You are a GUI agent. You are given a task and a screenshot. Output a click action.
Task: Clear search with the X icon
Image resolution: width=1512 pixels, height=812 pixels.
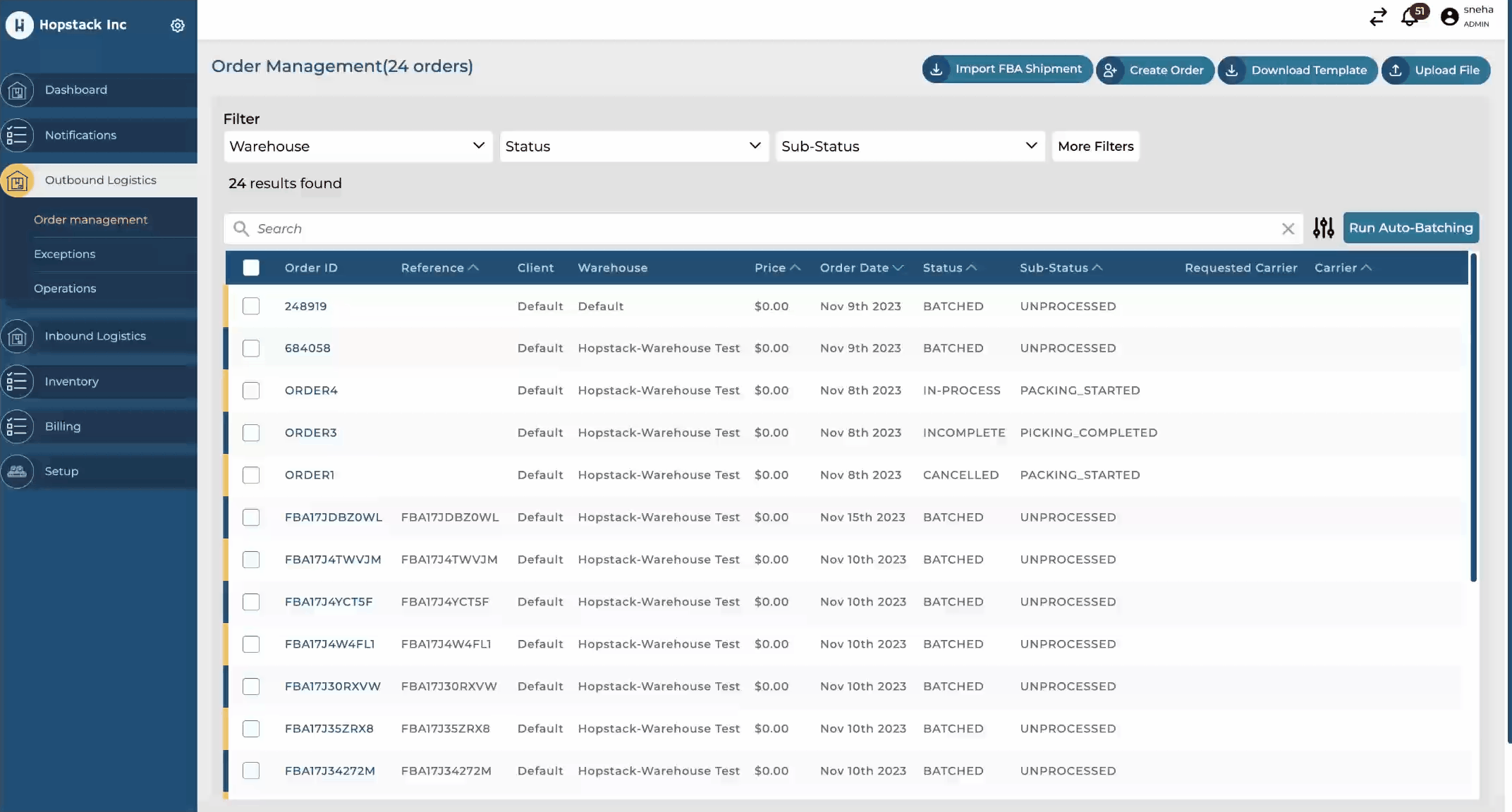(1288, 228)
